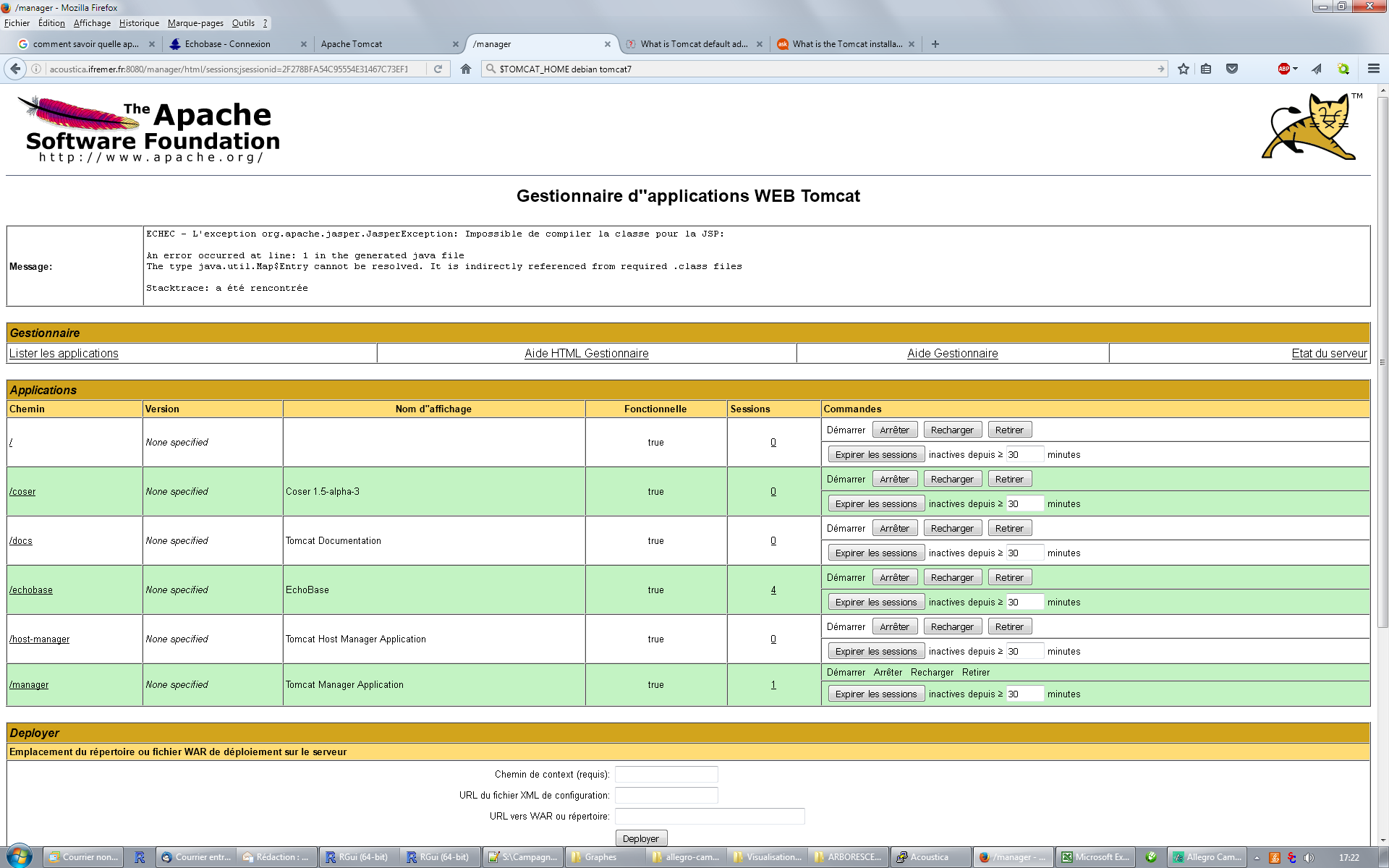Open Etat du serveur link
The height and width of the screenshot is (868, 1389).
pos(1330,353)
